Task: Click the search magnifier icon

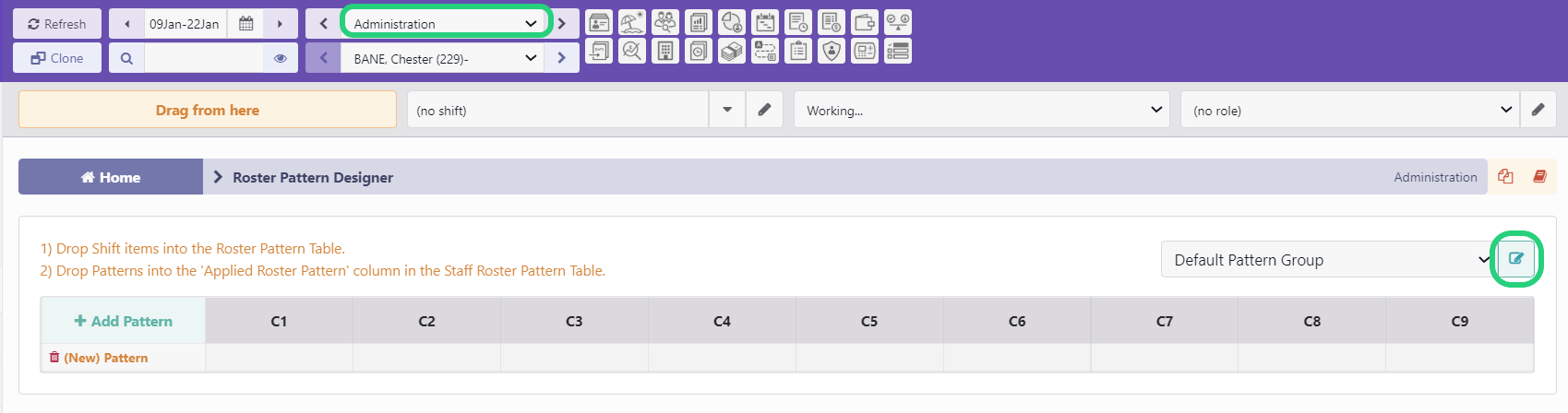Action: point(126,58)
